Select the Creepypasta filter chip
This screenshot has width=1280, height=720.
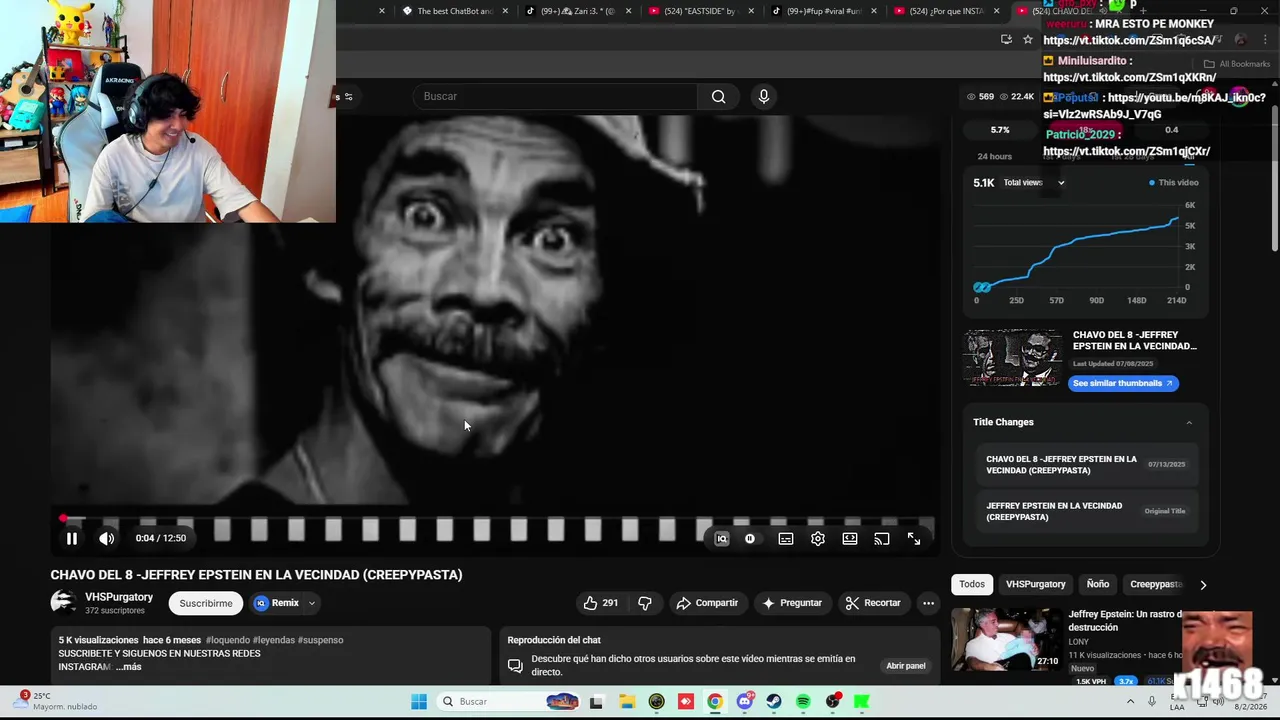[1156, 584]
